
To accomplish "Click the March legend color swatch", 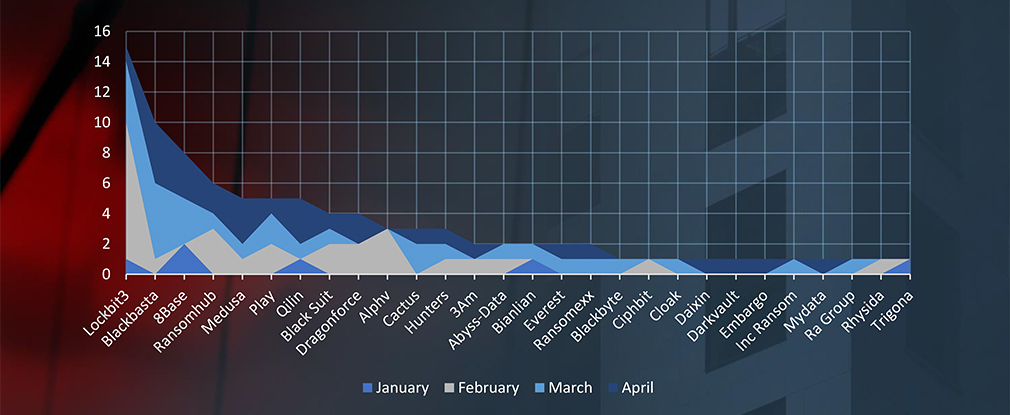I will pos(540,388).
